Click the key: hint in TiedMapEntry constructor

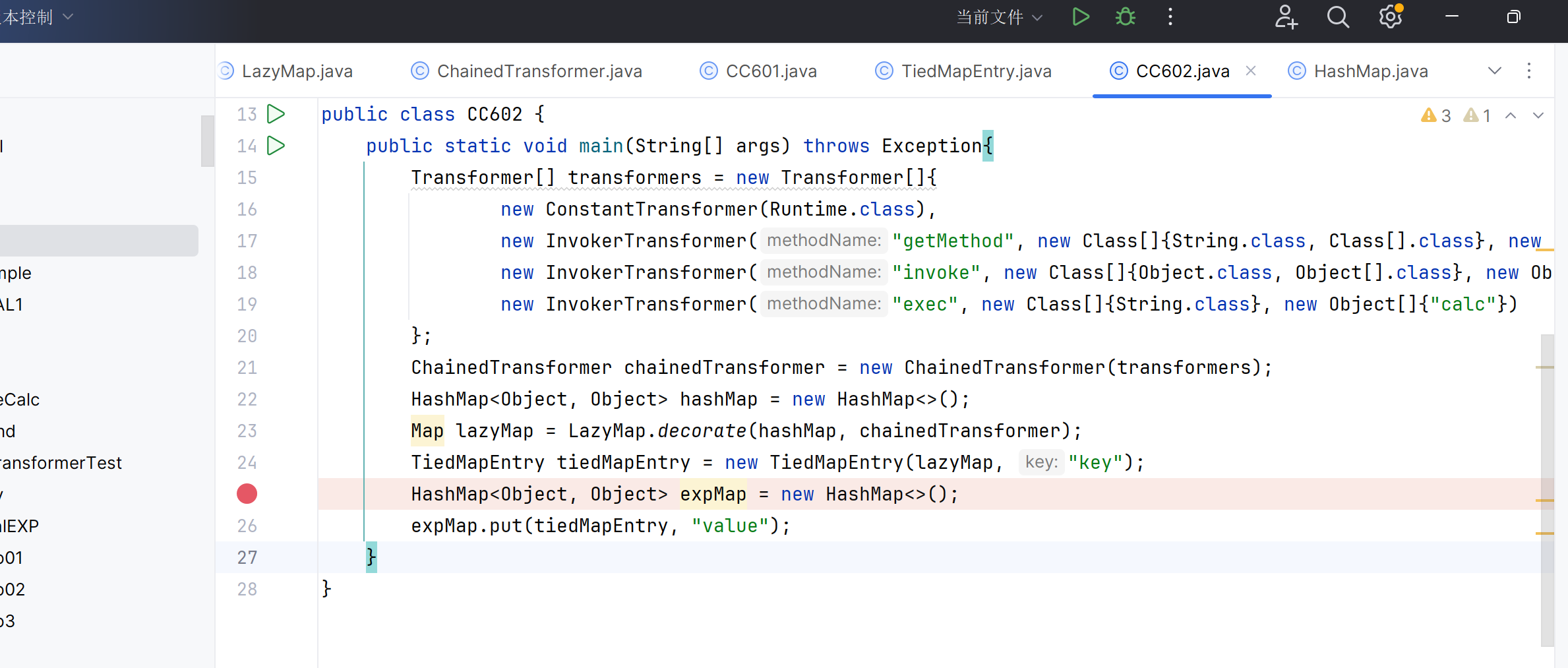point(1041,462)
